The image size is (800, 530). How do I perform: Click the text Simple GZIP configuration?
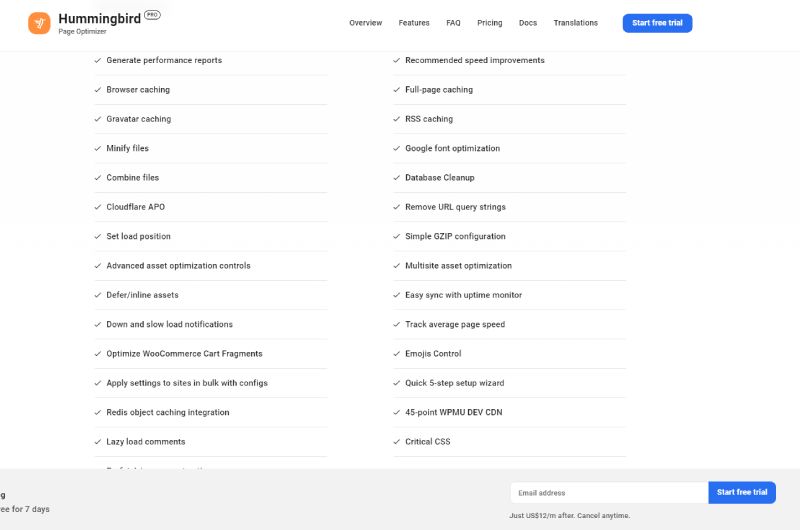click(x=455, y=236)
